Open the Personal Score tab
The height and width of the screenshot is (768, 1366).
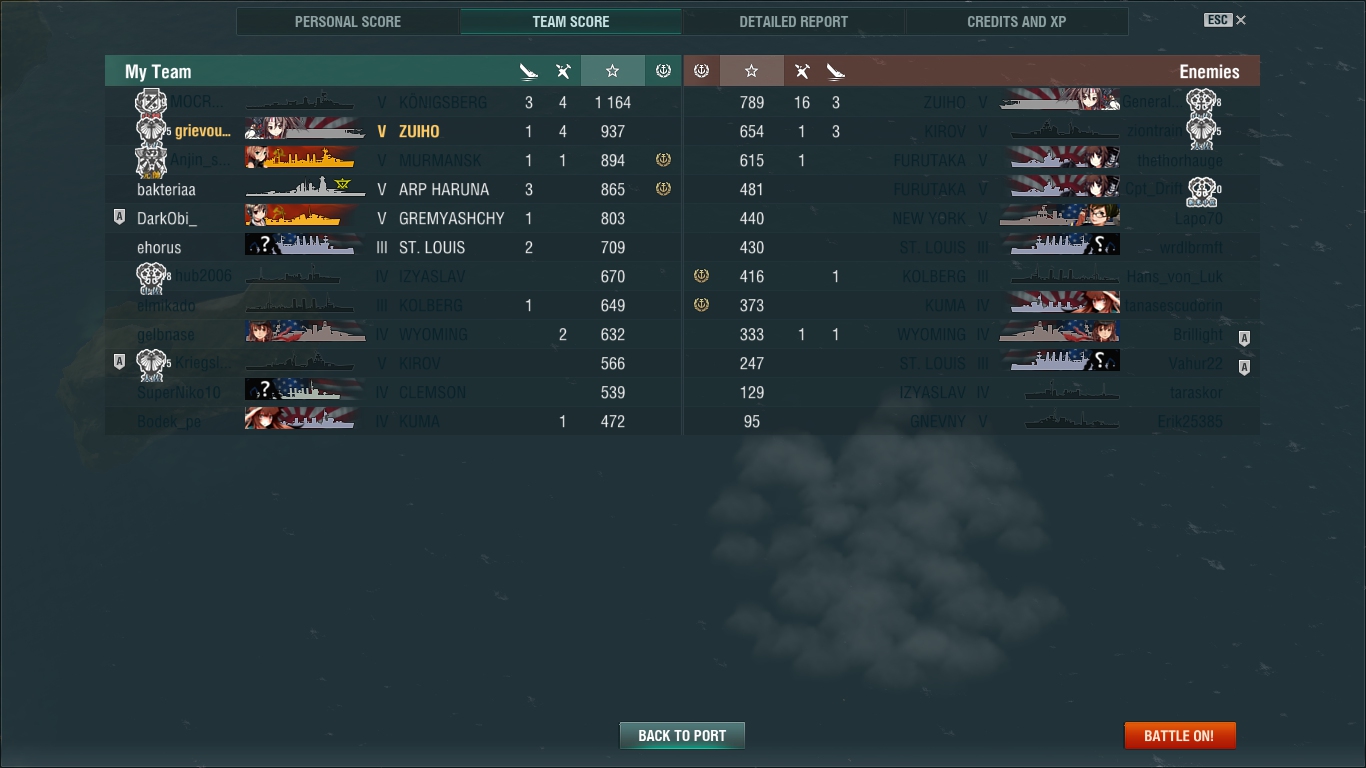[348, 21]
